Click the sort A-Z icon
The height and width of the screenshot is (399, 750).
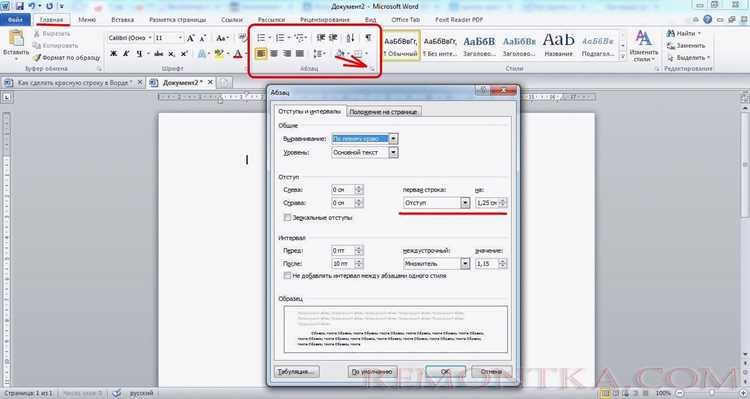(x=350, y=38)
